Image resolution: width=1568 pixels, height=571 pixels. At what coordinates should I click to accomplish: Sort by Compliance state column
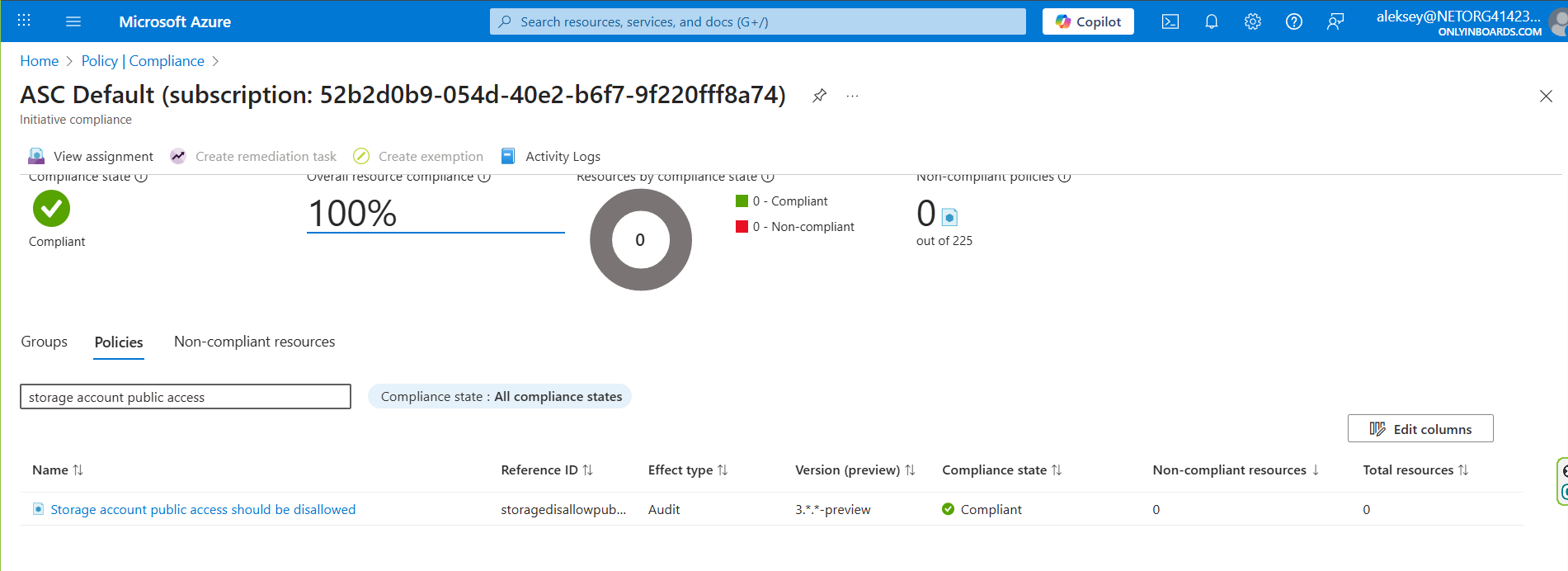point(1002,470)
